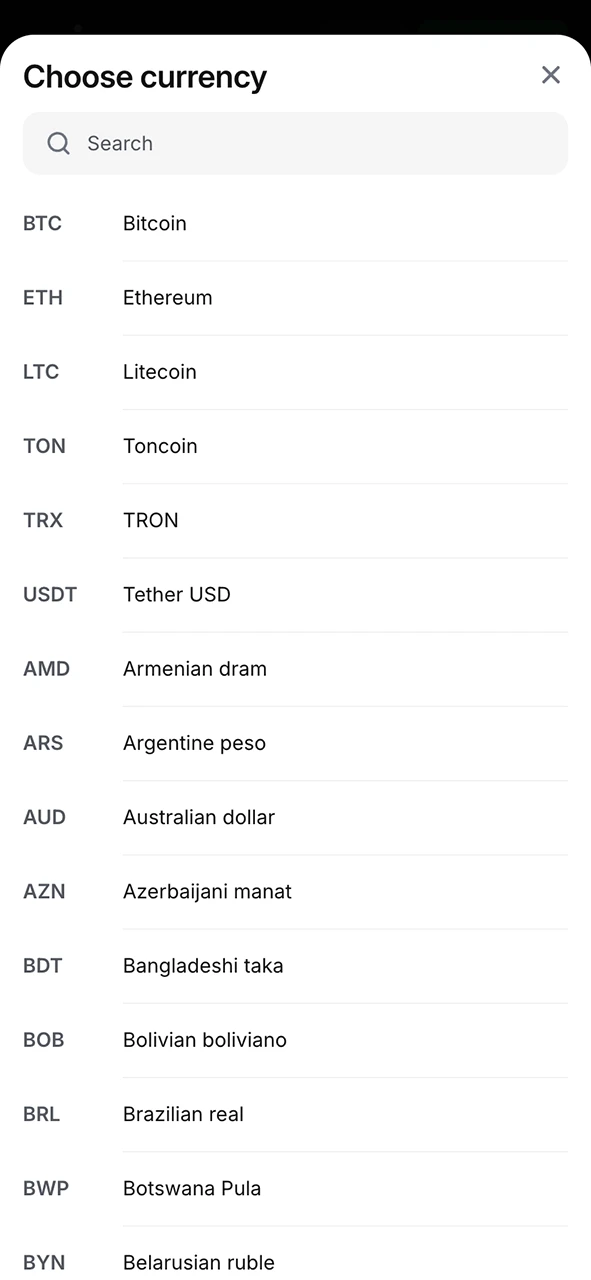This screenshot has height=1280, width=591.
Task: Select Bolivian boliviano (BOB)
Action: click(x=295, y=1040)
